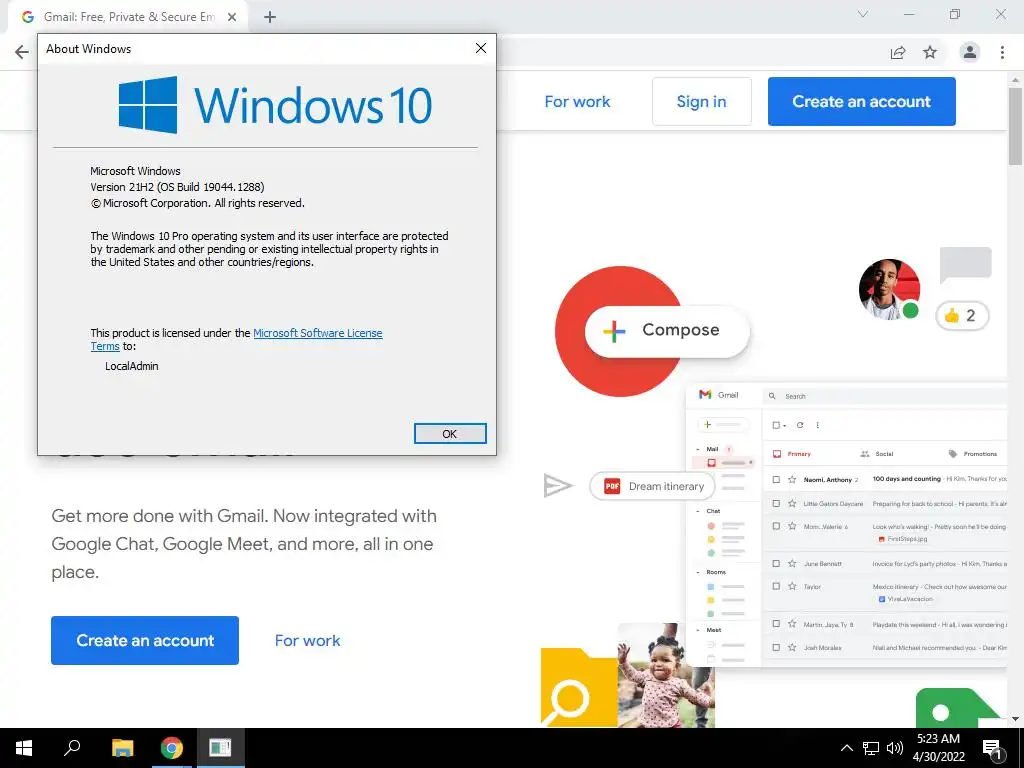
Task: Star the Martin, Jaya, Ty email
Action: click(x=792, y=624)
